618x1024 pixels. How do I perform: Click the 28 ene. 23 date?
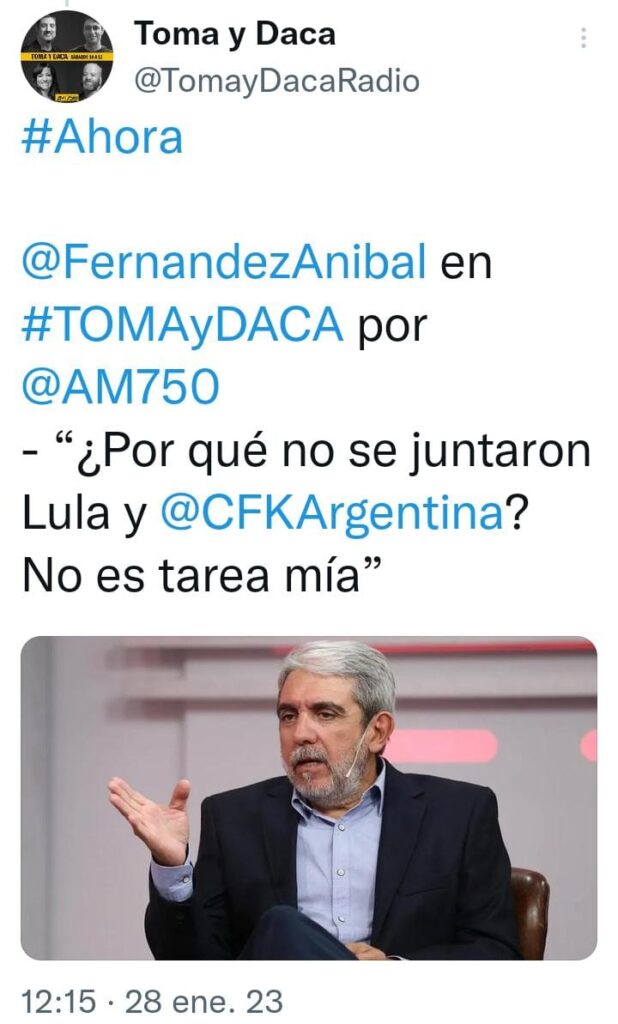click(204, 1001)
